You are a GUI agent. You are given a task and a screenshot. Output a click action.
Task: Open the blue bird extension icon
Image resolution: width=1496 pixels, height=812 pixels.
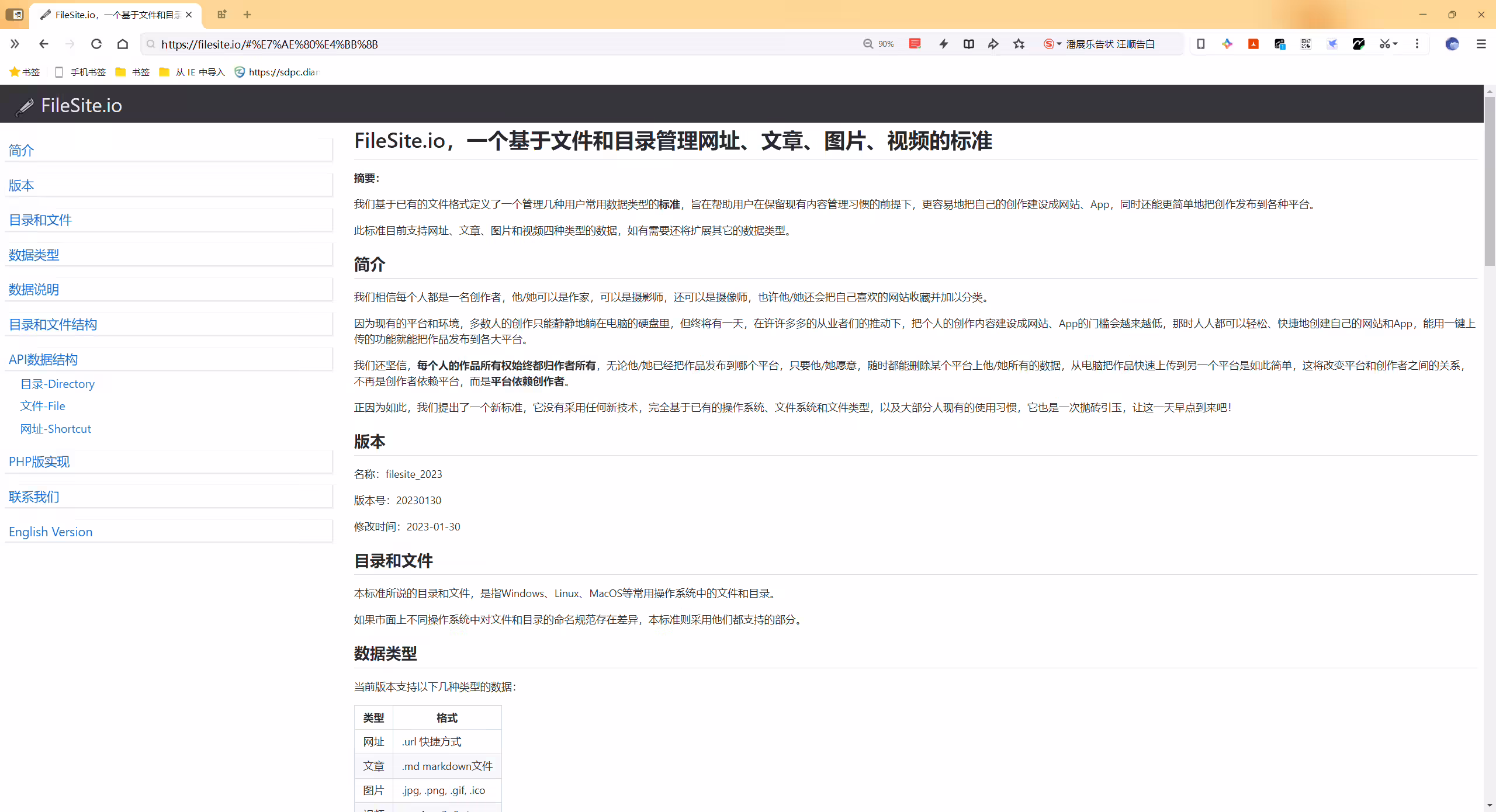tap(1332, 44)
